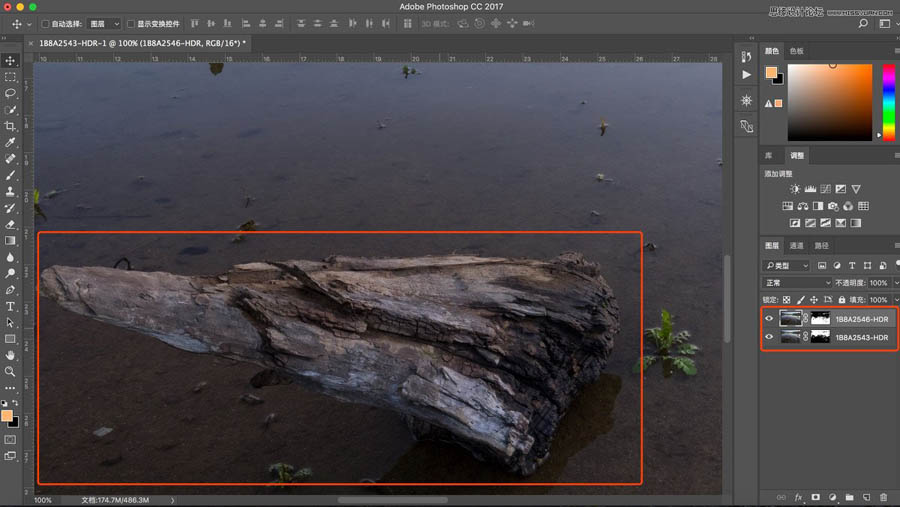Select the Dodge tool

point(10,273)
